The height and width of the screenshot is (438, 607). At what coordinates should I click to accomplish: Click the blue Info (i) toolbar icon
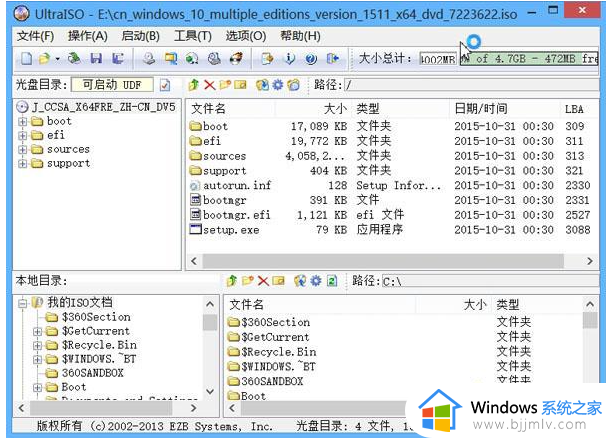click(x=289, y=59)
